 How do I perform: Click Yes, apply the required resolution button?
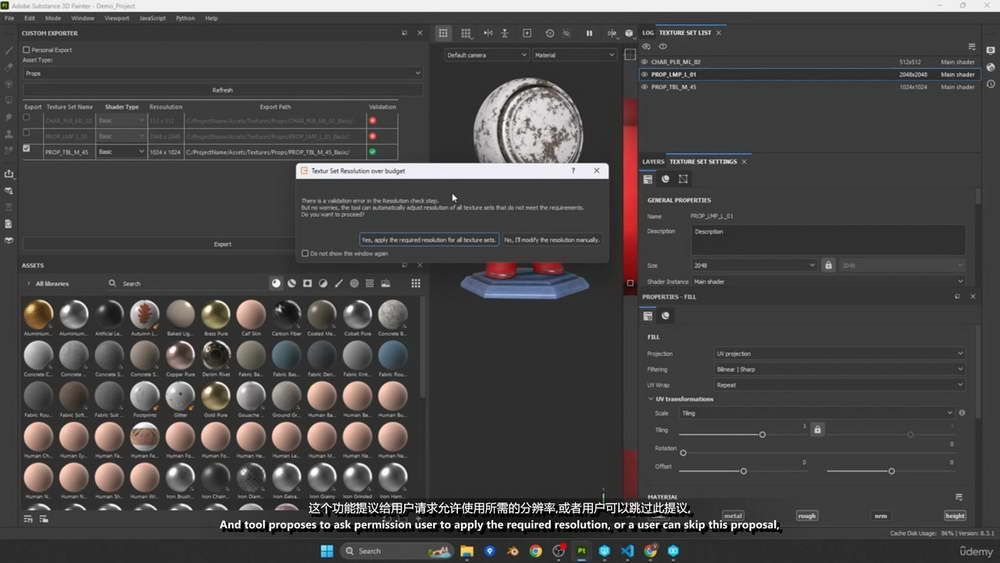[429, 240]
